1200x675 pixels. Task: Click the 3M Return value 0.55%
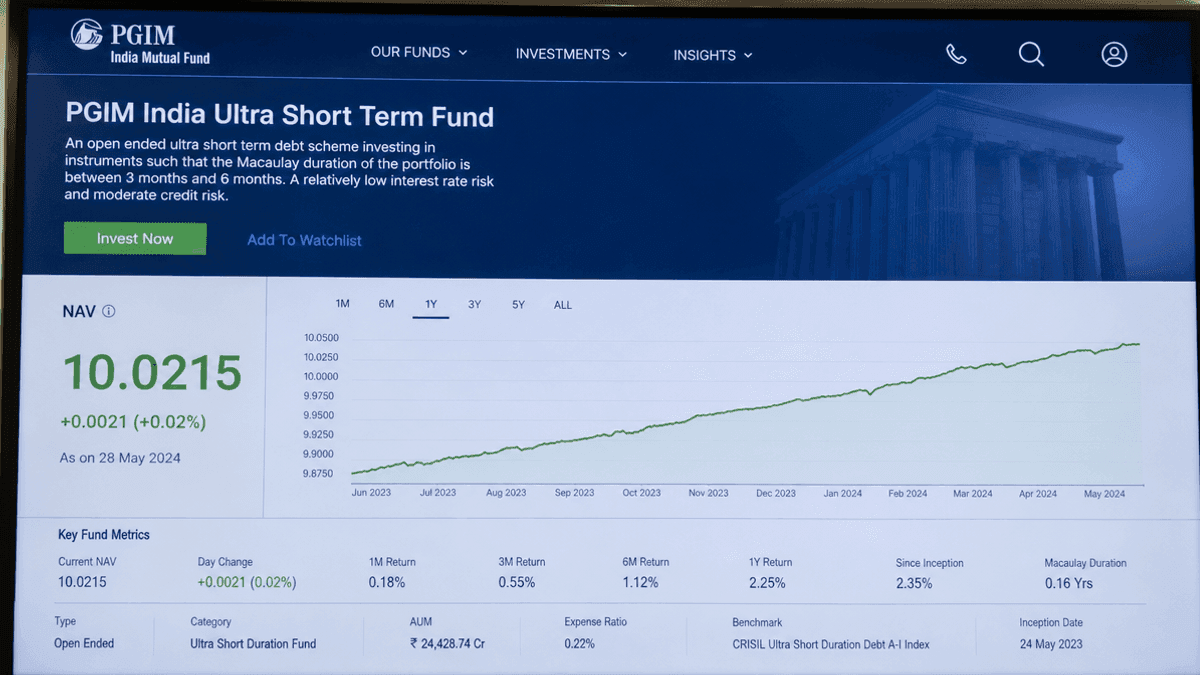517,582
